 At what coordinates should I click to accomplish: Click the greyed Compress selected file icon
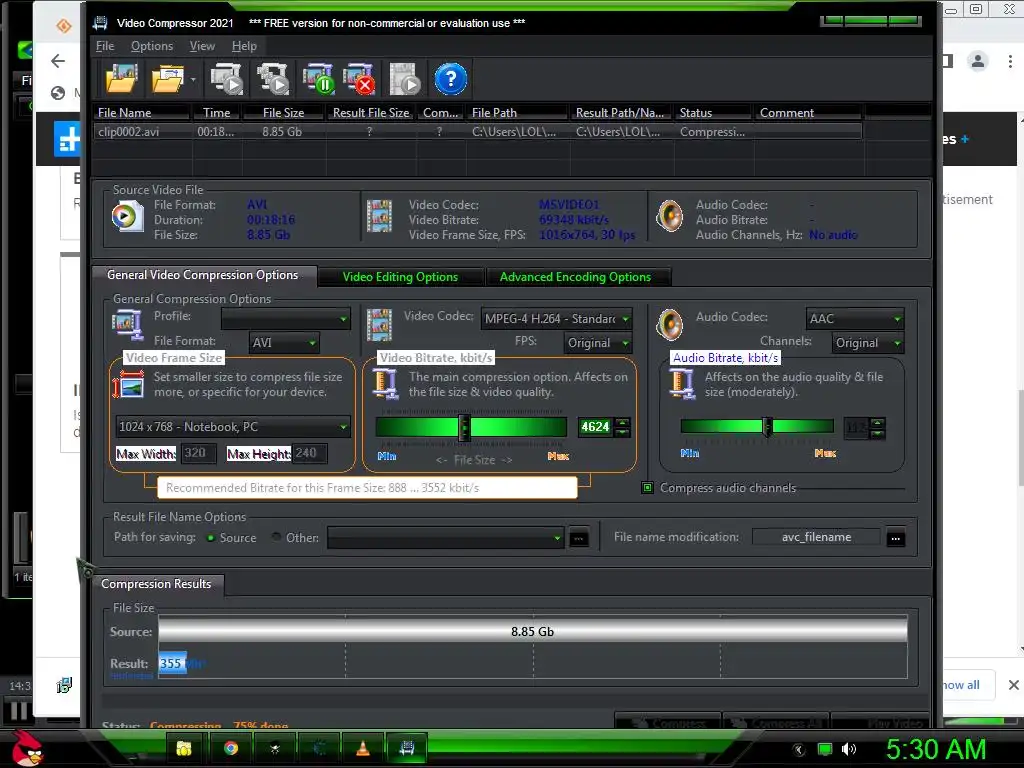[x=227, y=79]
